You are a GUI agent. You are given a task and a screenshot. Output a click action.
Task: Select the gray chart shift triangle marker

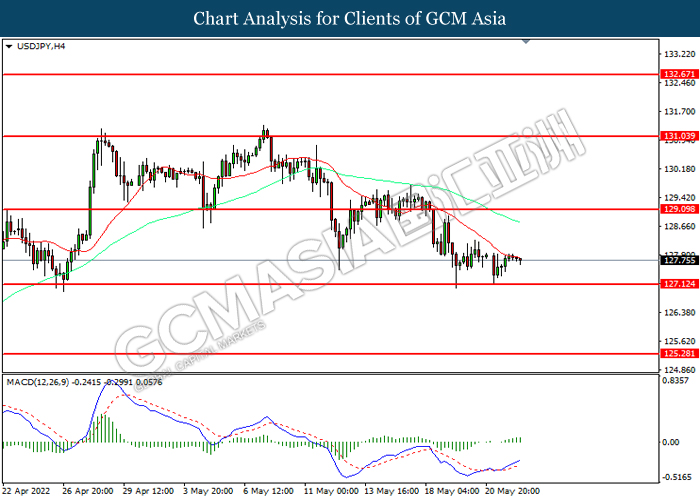(525, 42)
